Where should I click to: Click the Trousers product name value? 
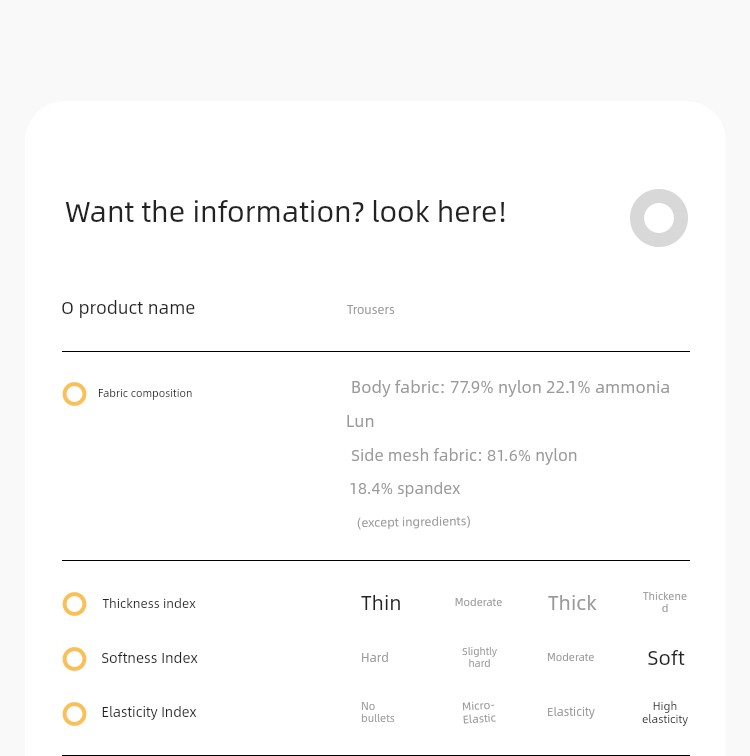(370, 310)
